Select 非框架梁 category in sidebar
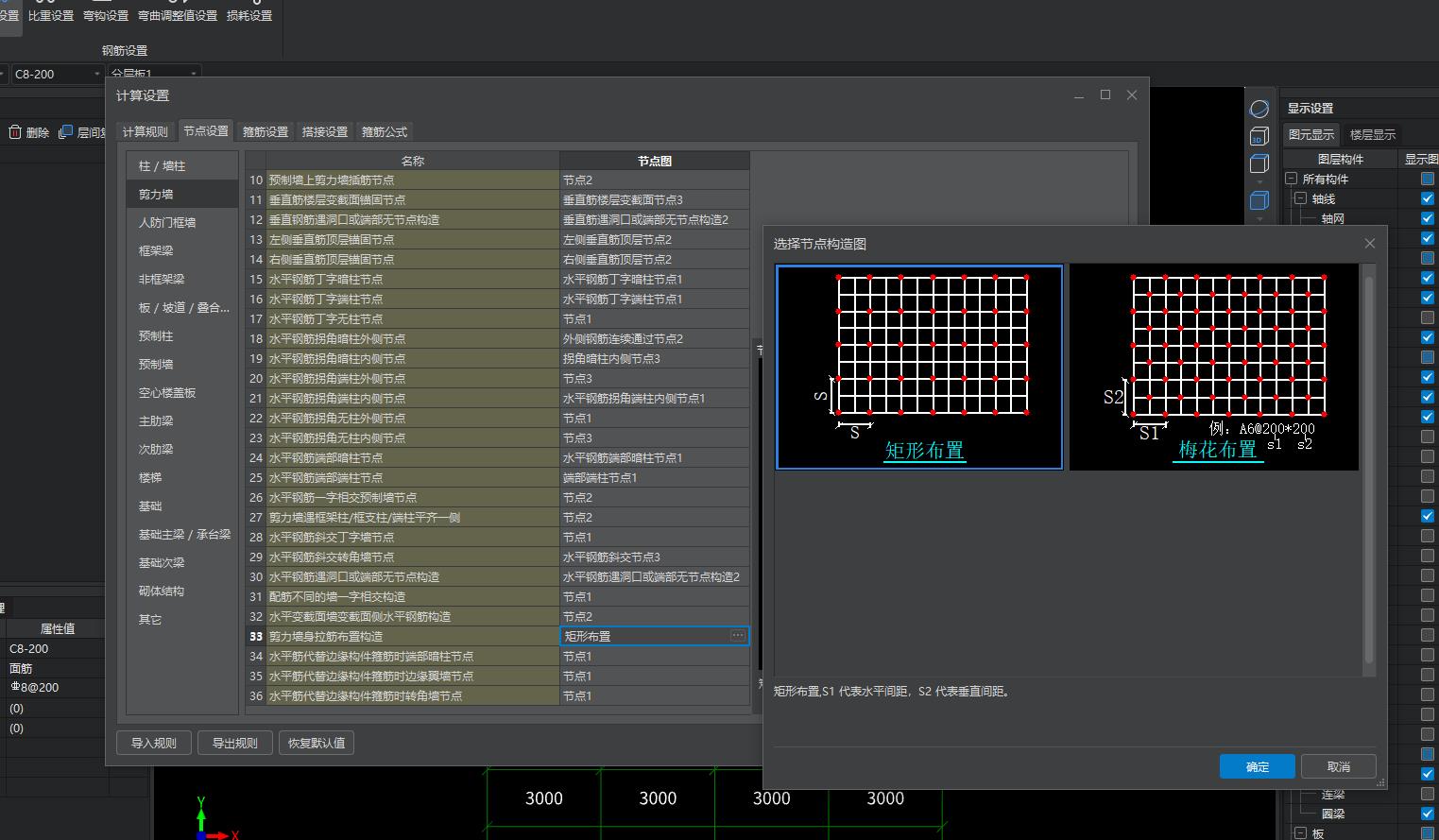This screenshot has height=840, width=1439. 182,279
